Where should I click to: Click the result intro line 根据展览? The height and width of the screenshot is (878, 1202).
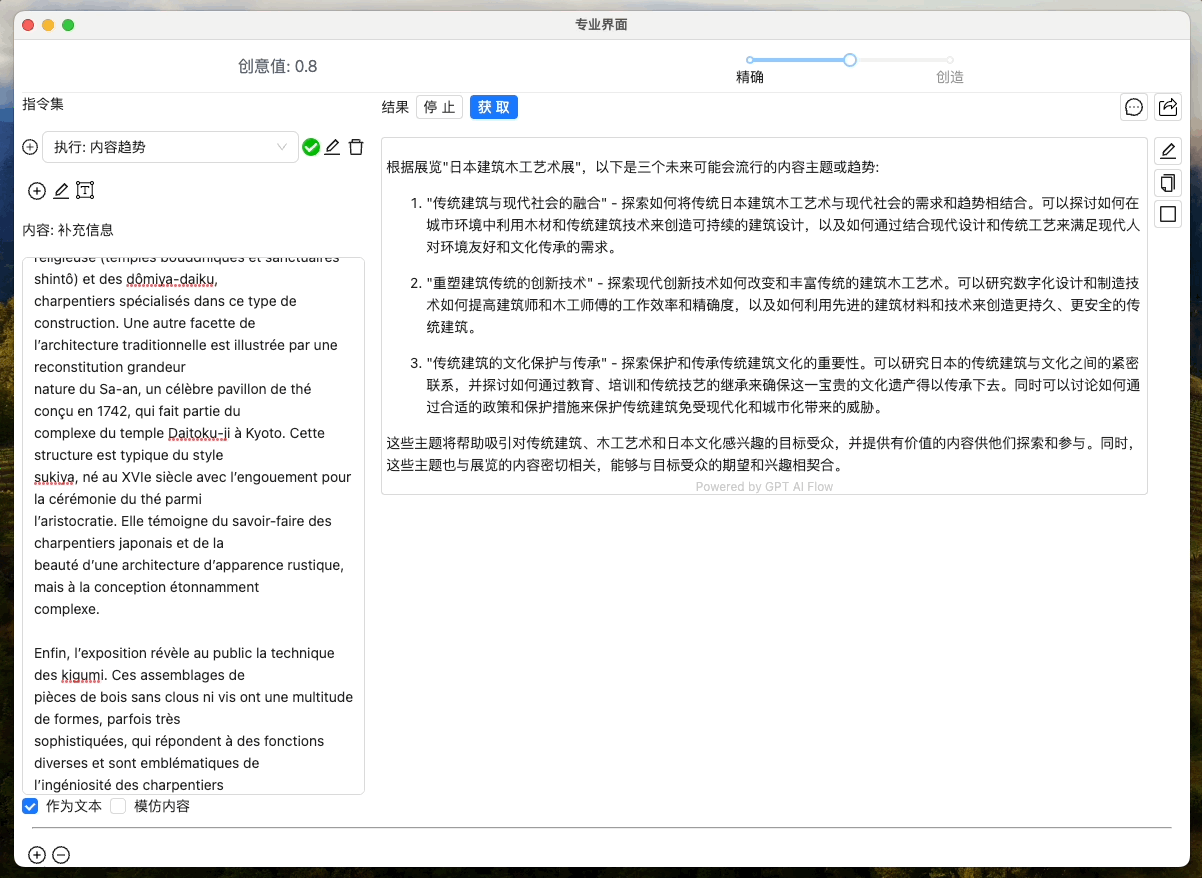coord(633,167)
